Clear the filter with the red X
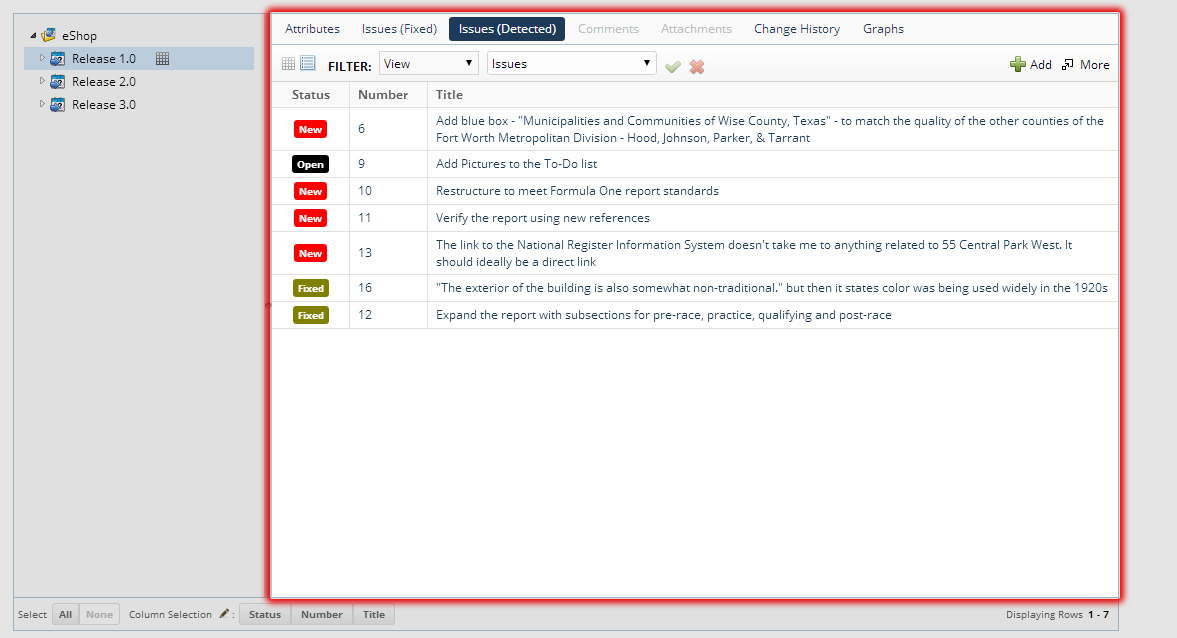This screenshot has height=638, width=1177. pyautogui.click(x=697, y=67)
